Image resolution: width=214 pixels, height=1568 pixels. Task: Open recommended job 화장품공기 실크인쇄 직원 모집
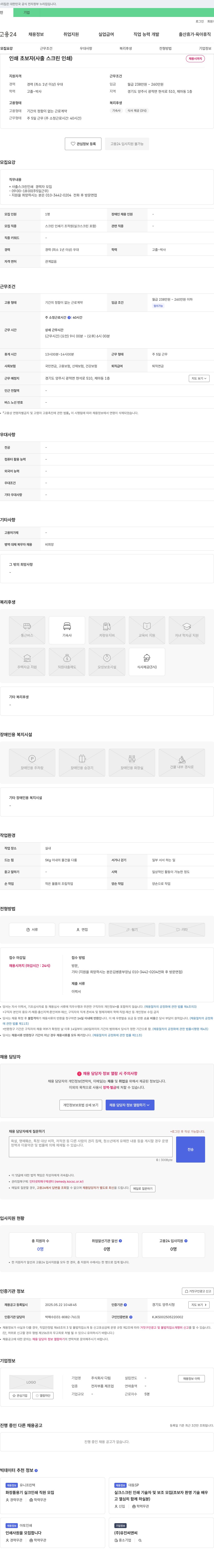30,1493
